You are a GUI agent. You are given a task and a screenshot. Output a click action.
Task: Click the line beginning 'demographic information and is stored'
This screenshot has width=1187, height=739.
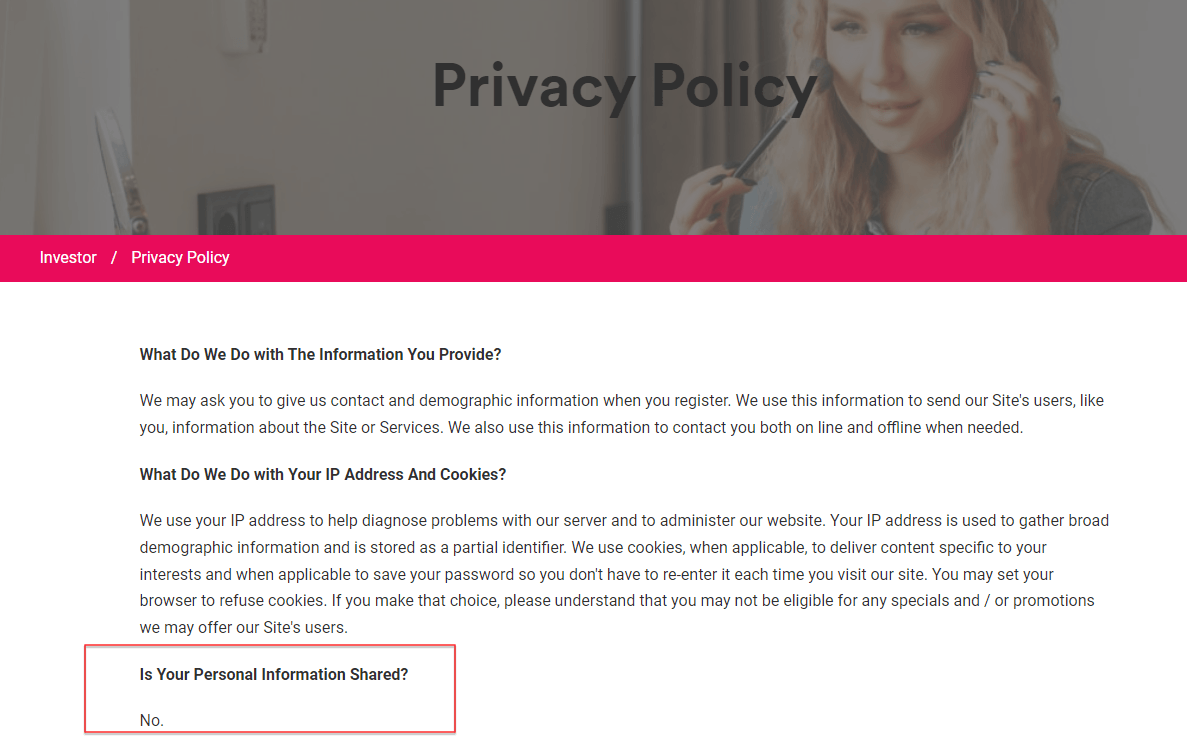[x=593, y=548]
